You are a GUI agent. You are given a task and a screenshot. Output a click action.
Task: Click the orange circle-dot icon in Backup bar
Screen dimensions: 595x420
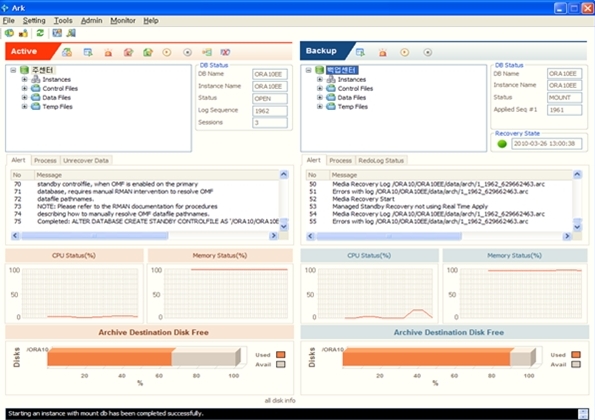(x=405, y=52)
